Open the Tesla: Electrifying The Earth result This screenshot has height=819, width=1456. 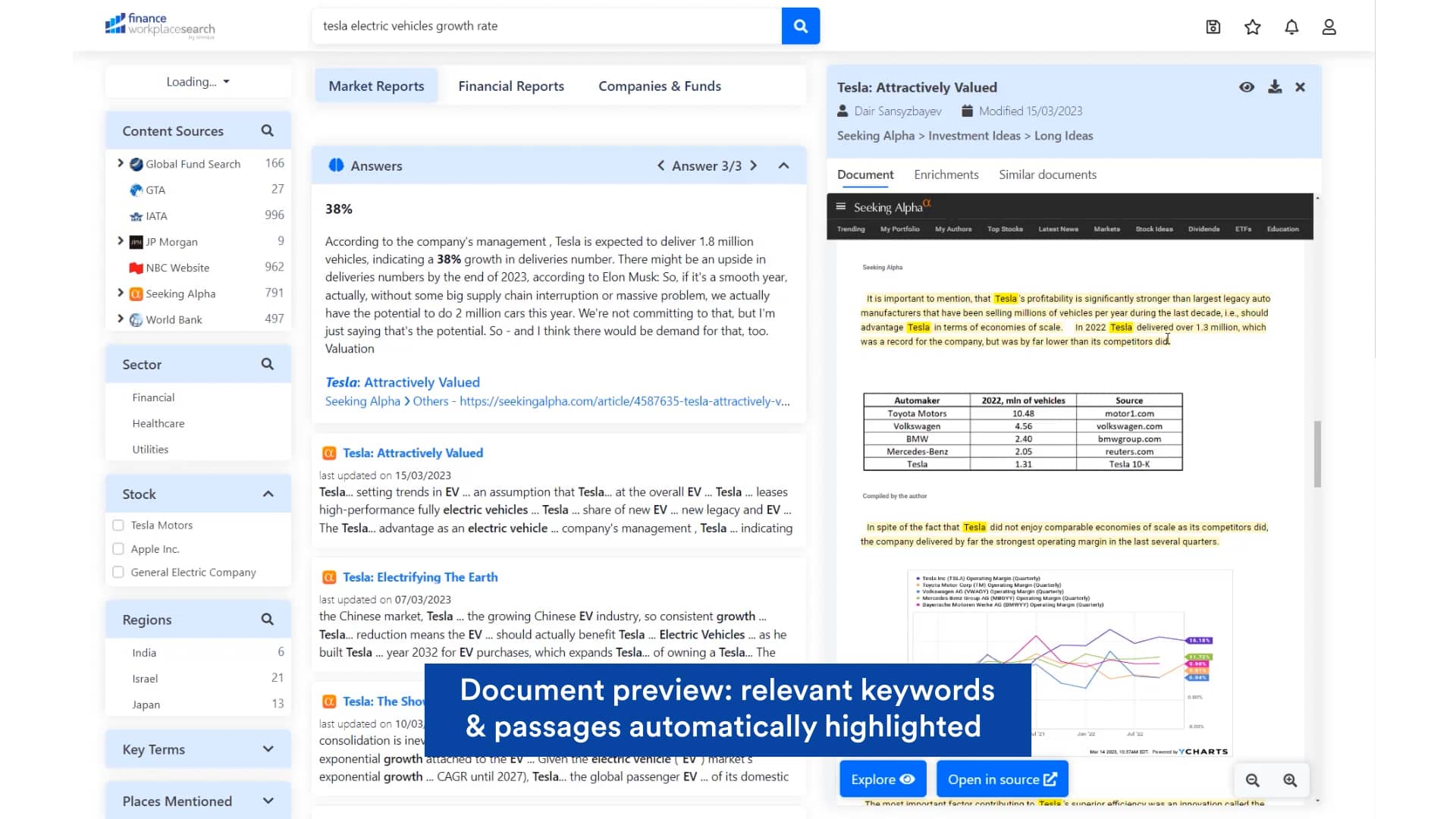tap(419, 577)
